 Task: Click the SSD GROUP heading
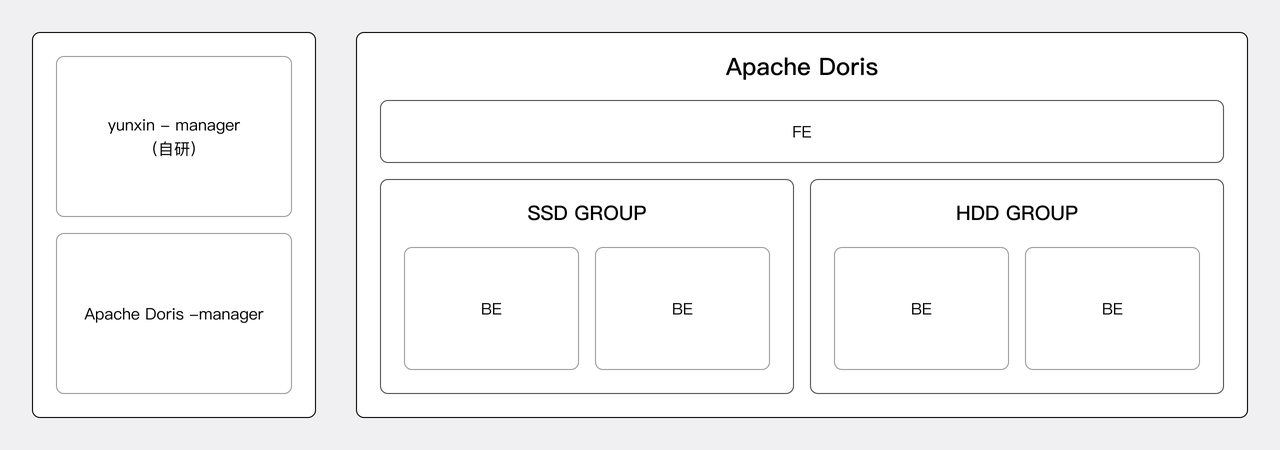click(586, 213)
